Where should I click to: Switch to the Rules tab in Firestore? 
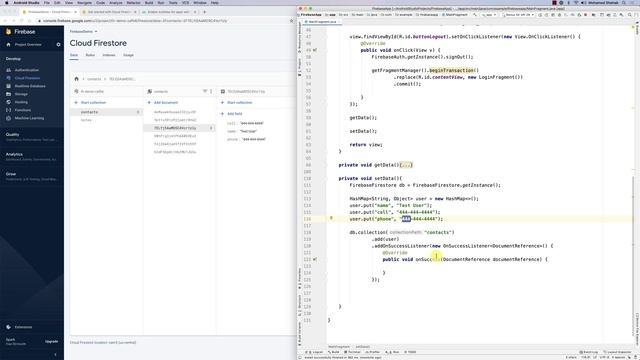tap(90, 55)
